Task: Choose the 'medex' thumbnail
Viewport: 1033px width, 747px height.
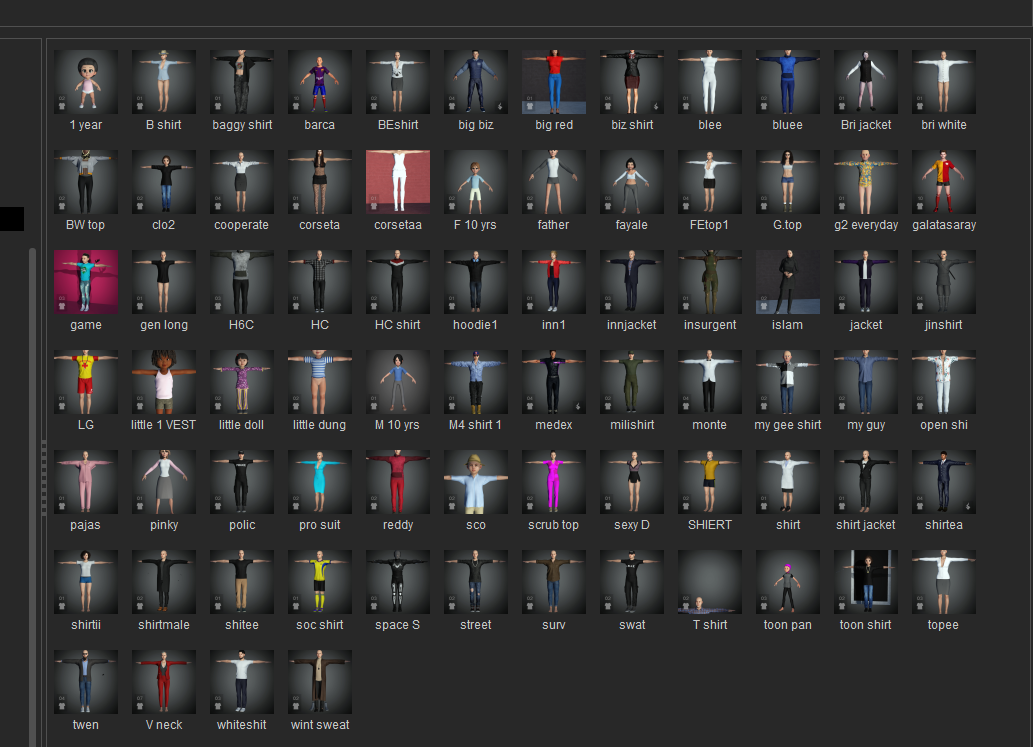Action: tap(553, 382)
